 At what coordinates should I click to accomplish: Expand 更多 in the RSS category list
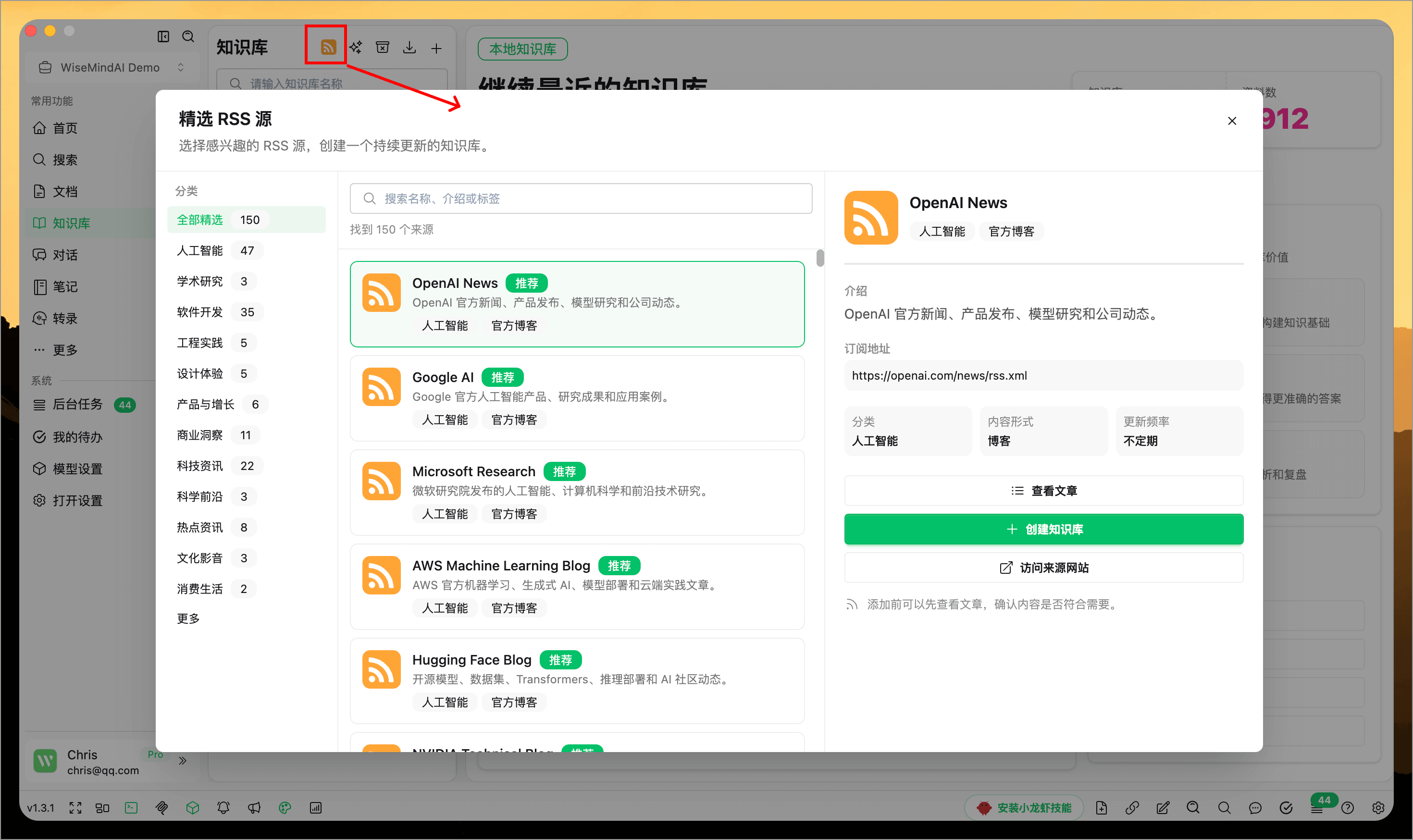[x=188, y=618]
